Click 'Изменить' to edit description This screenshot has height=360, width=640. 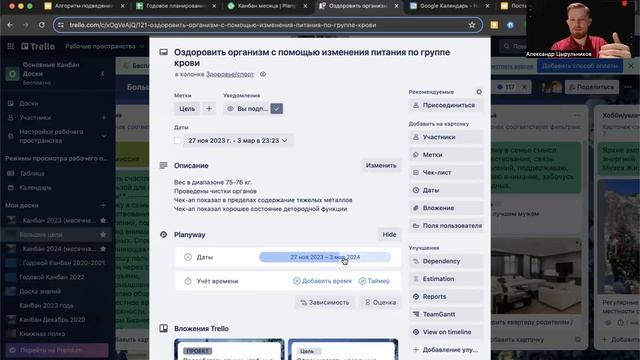point(381,165)
